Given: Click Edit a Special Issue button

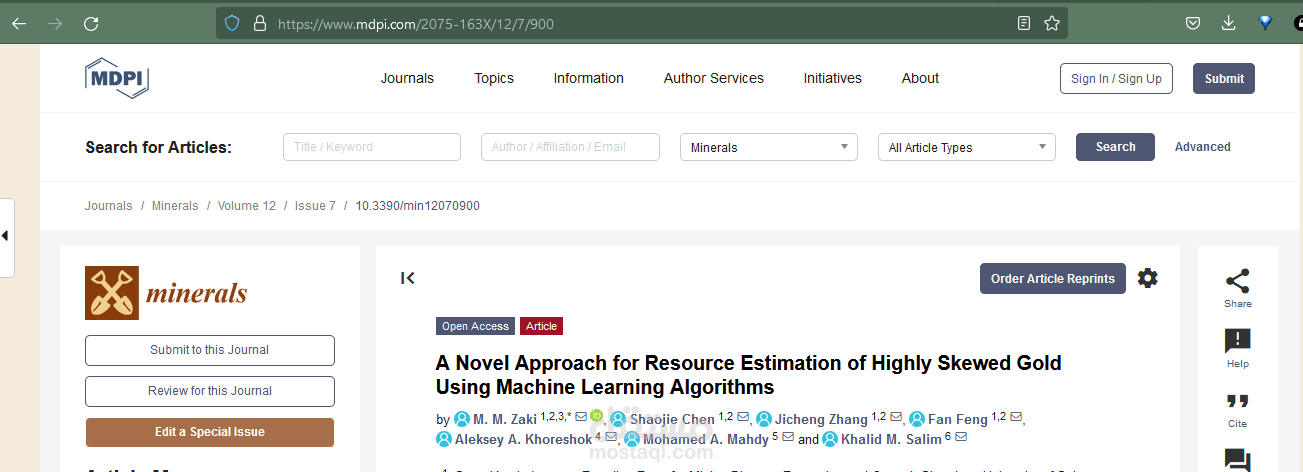Looking at the screenshot, I should coord(210,432).
